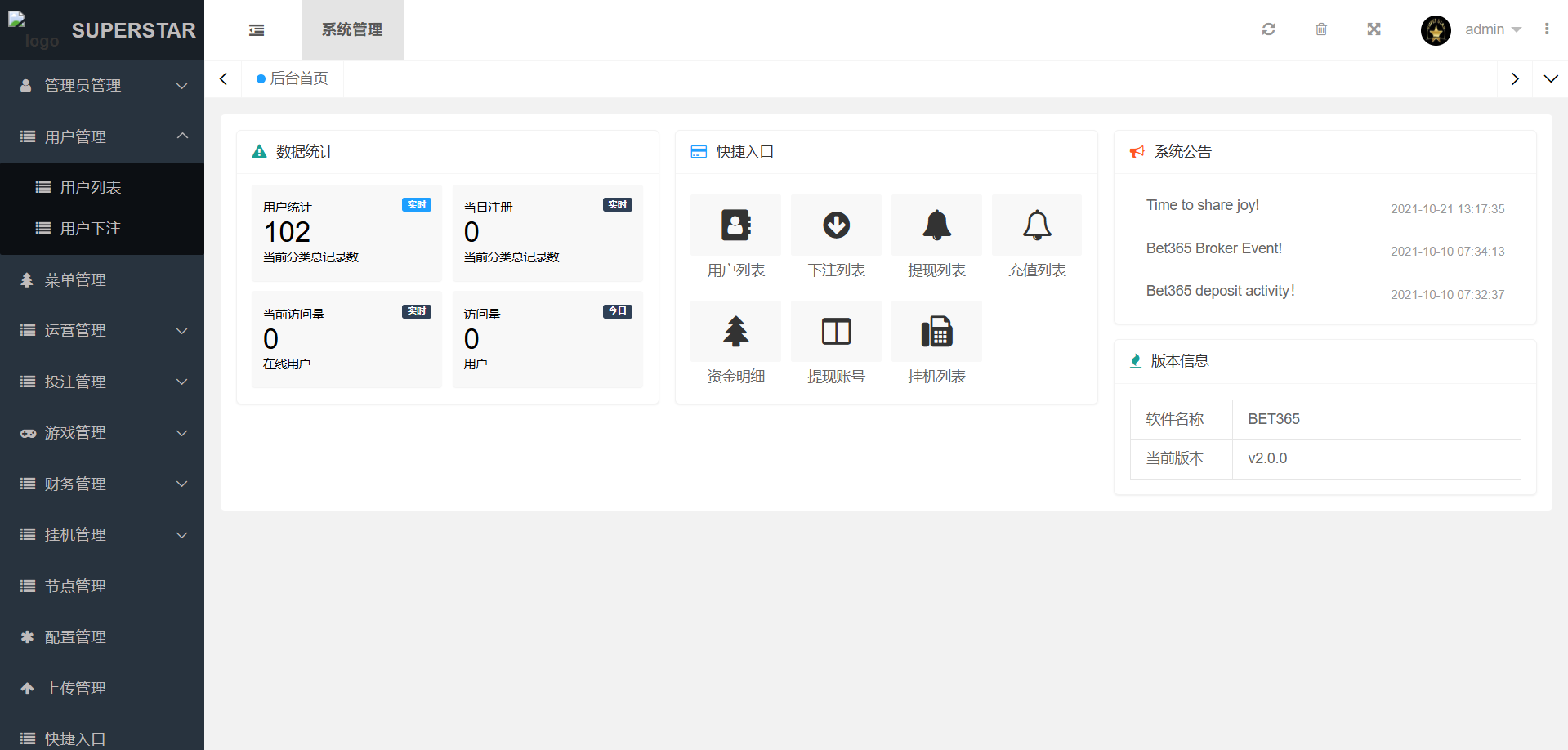Image resolution: width=1568 pixels, height=750 pixels.
Task: Expand the 财务管理 menu group
Action: (x=102, y=484)
